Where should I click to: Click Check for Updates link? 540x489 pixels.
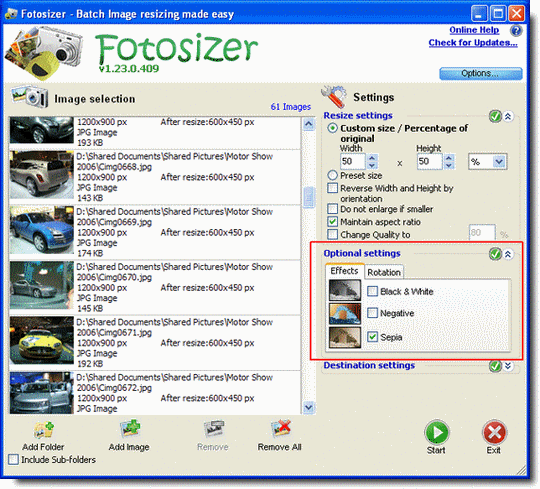(x=473, y=43)
